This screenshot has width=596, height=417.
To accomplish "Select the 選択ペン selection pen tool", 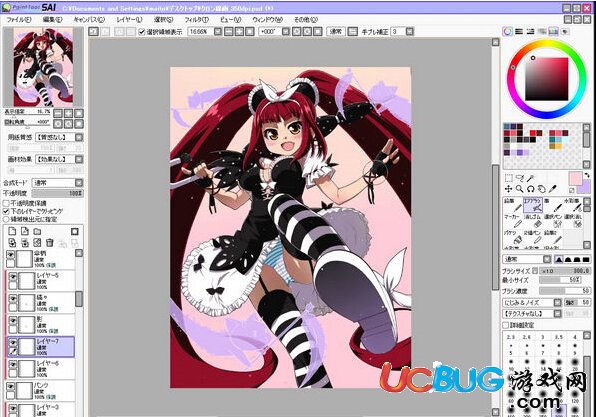I will point(553,221).
